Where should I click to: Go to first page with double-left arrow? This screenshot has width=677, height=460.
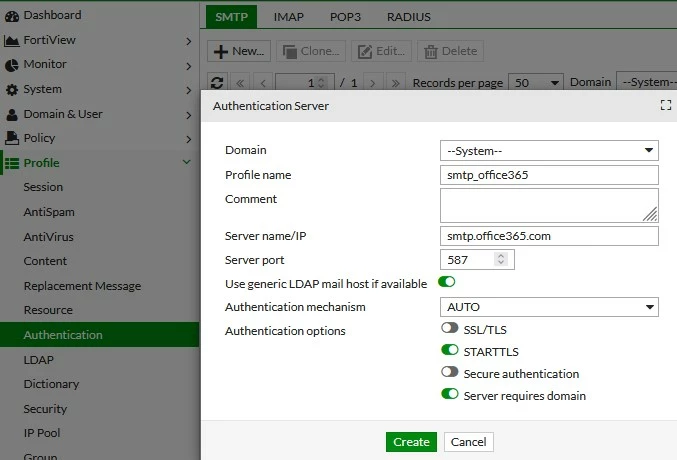pos(240,82)
